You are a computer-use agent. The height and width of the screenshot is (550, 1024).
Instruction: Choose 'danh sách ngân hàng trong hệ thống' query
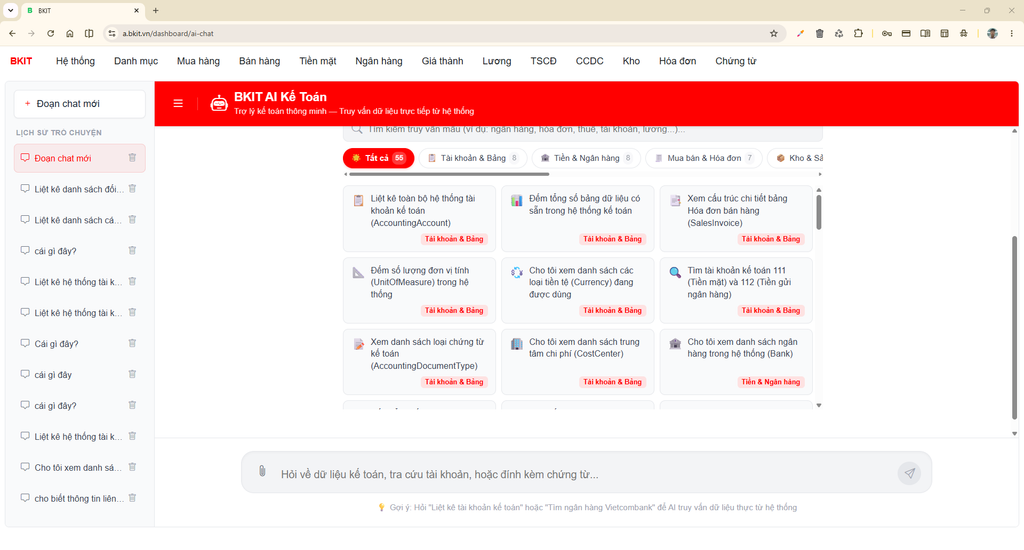coord(736,361)
